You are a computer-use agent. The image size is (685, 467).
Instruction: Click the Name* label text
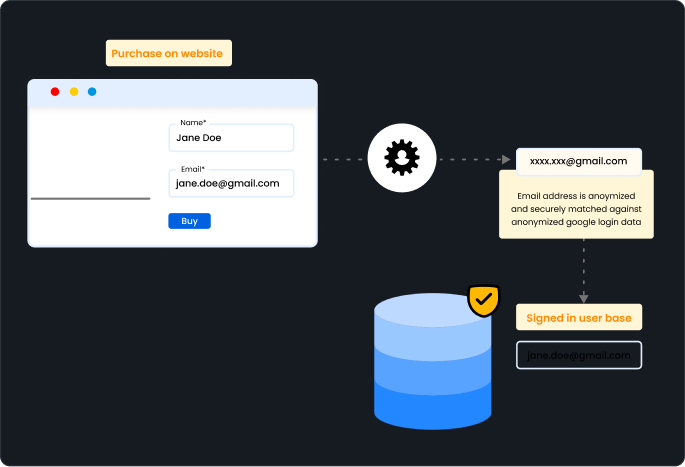click(x=193, y=122)
